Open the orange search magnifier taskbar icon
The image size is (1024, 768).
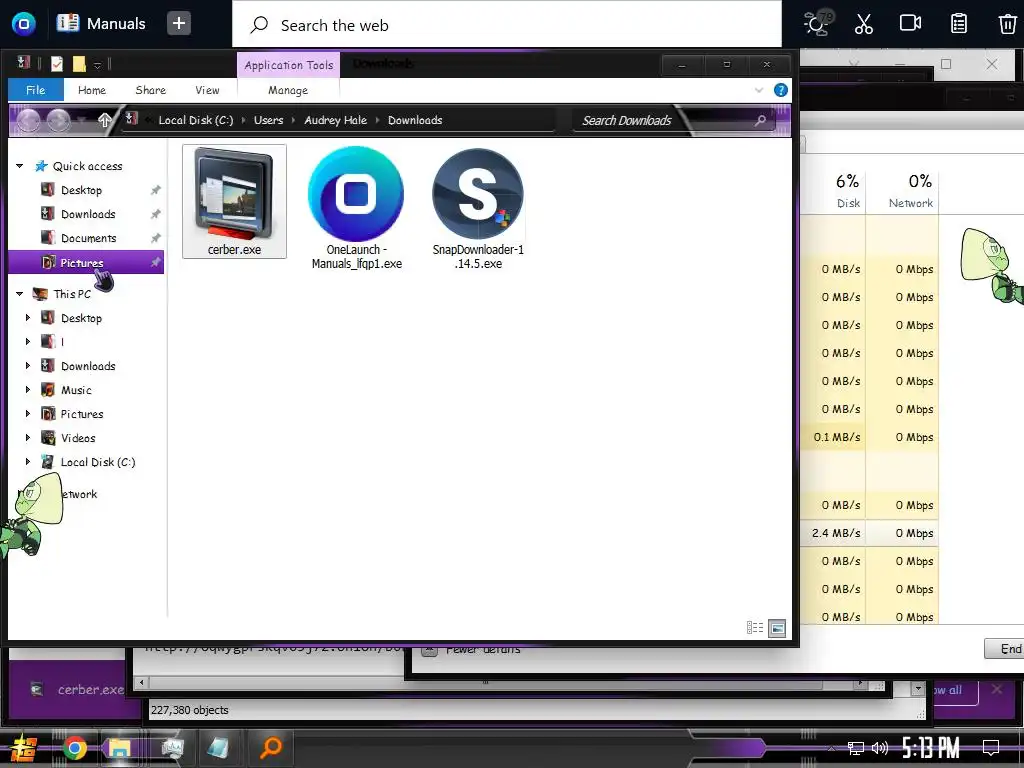270,748
